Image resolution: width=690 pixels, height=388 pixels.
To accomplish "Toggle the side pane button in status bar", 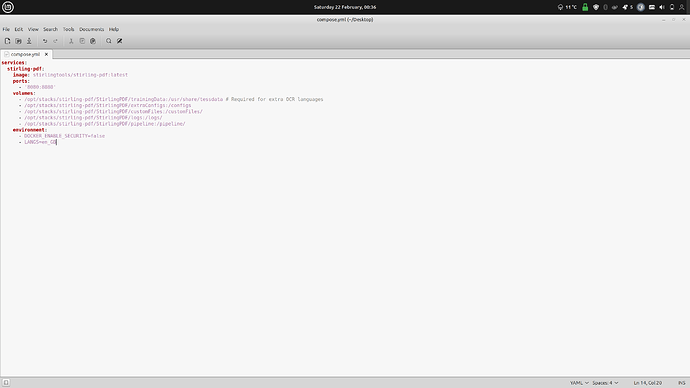I will click(x=6, y=383).
